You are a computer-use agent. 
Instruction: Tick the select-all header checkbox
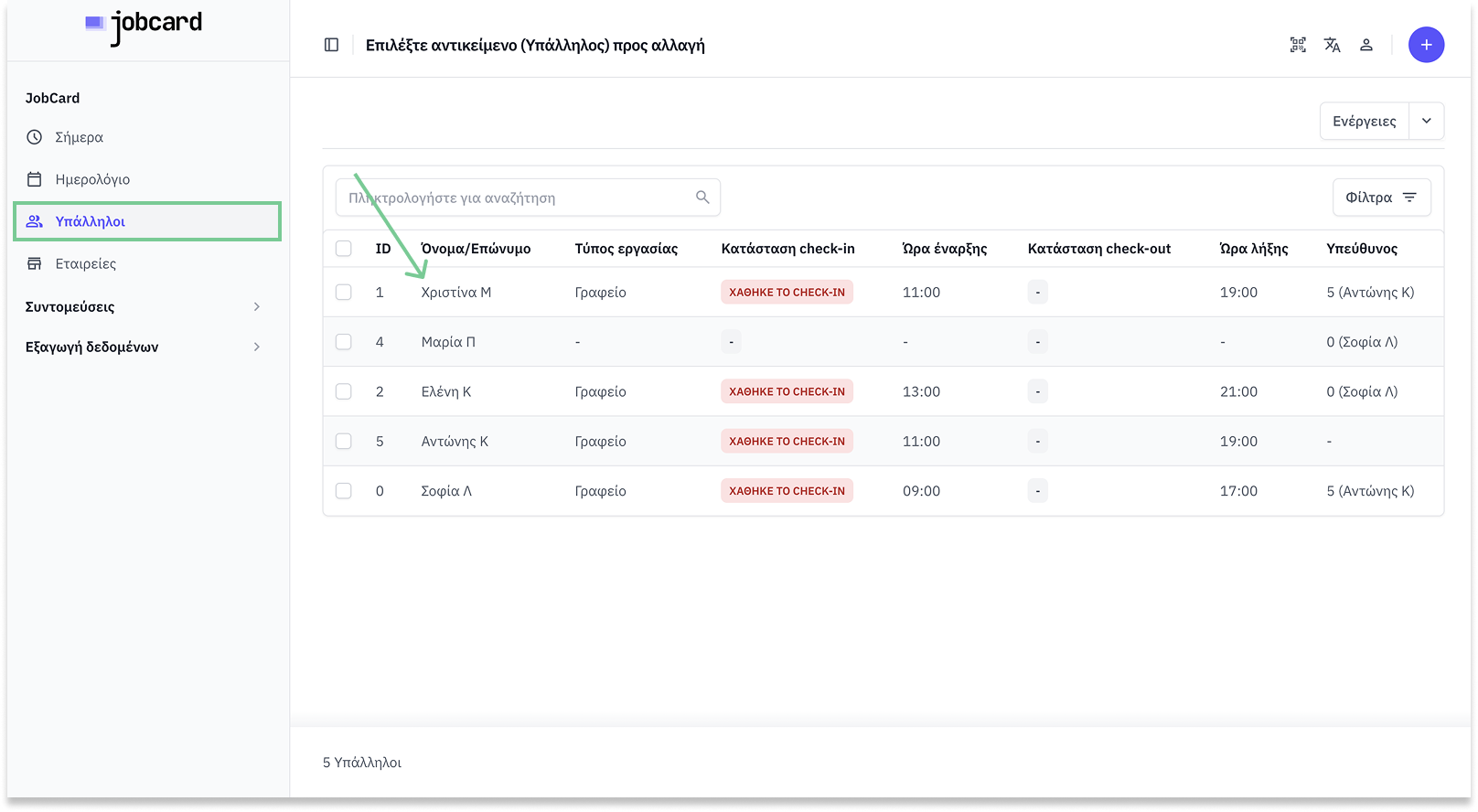(344, 249)
